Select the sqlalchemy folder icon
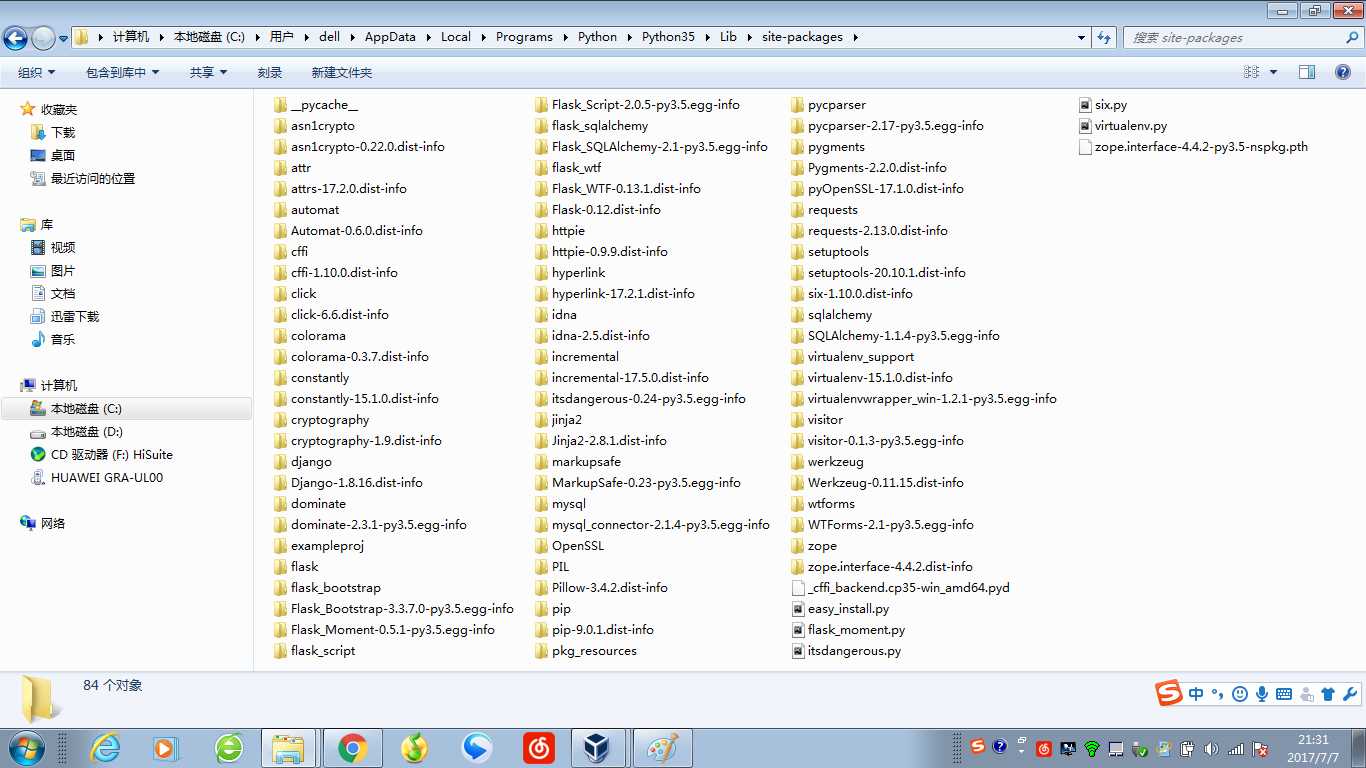Viewport: 1366px width, 768px height. 798,315
